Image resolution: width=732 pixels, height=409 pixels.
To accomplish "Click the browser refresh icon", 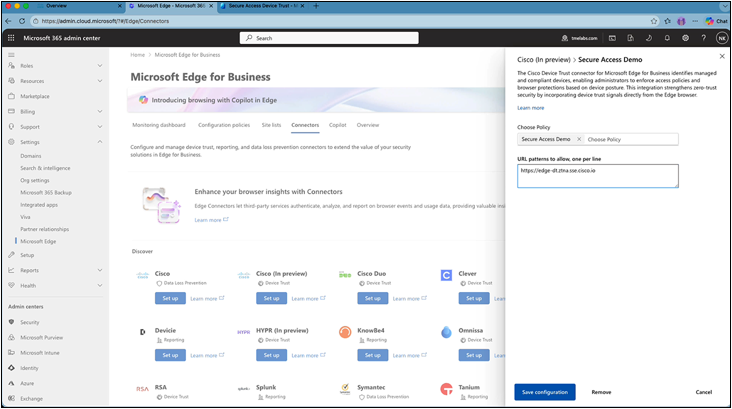I will coord(22,21).
